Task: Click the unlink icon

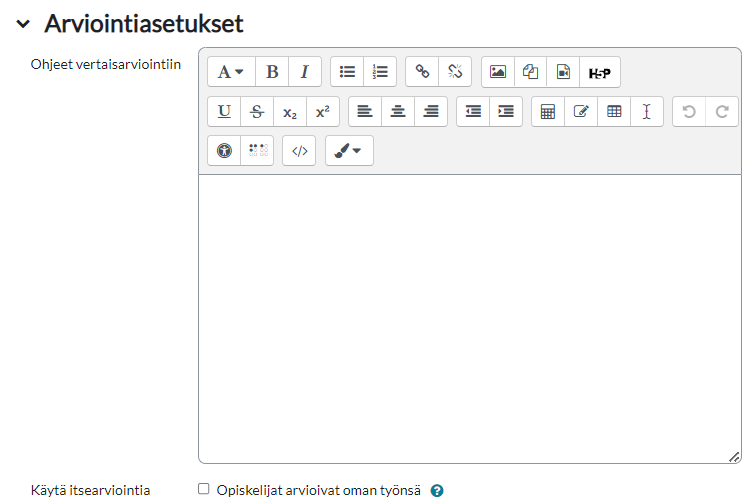Action: pos(455,72)
